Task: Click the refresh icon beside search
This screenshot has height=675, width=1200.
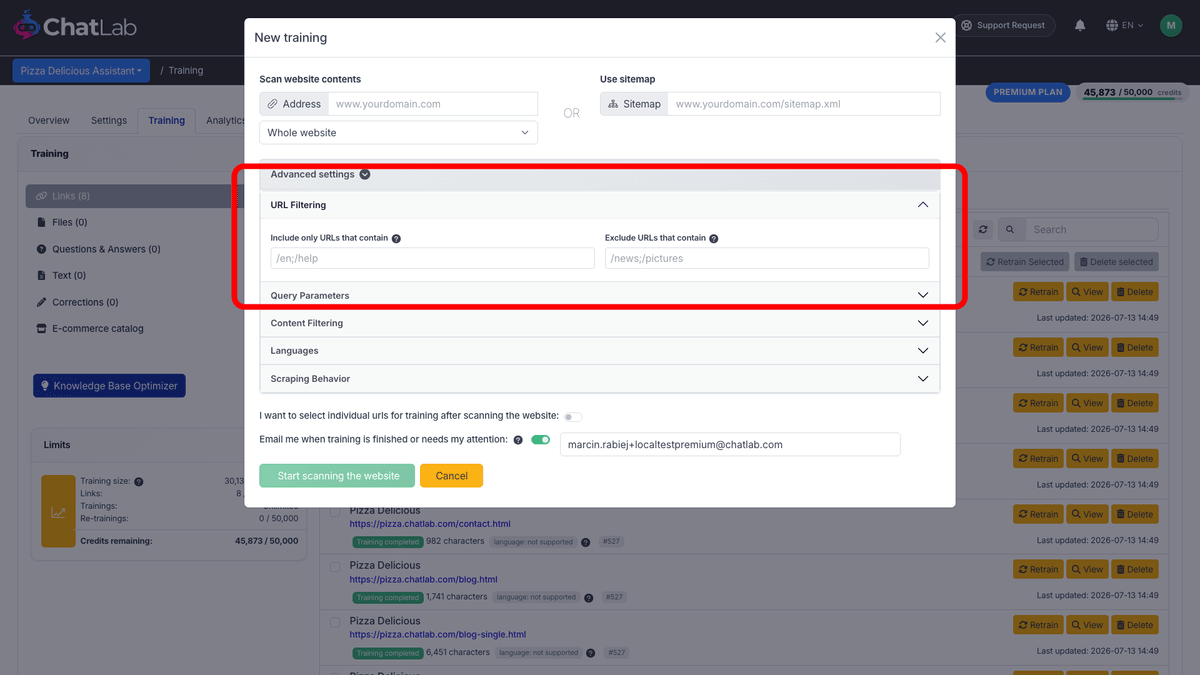Action: point(984,230)
